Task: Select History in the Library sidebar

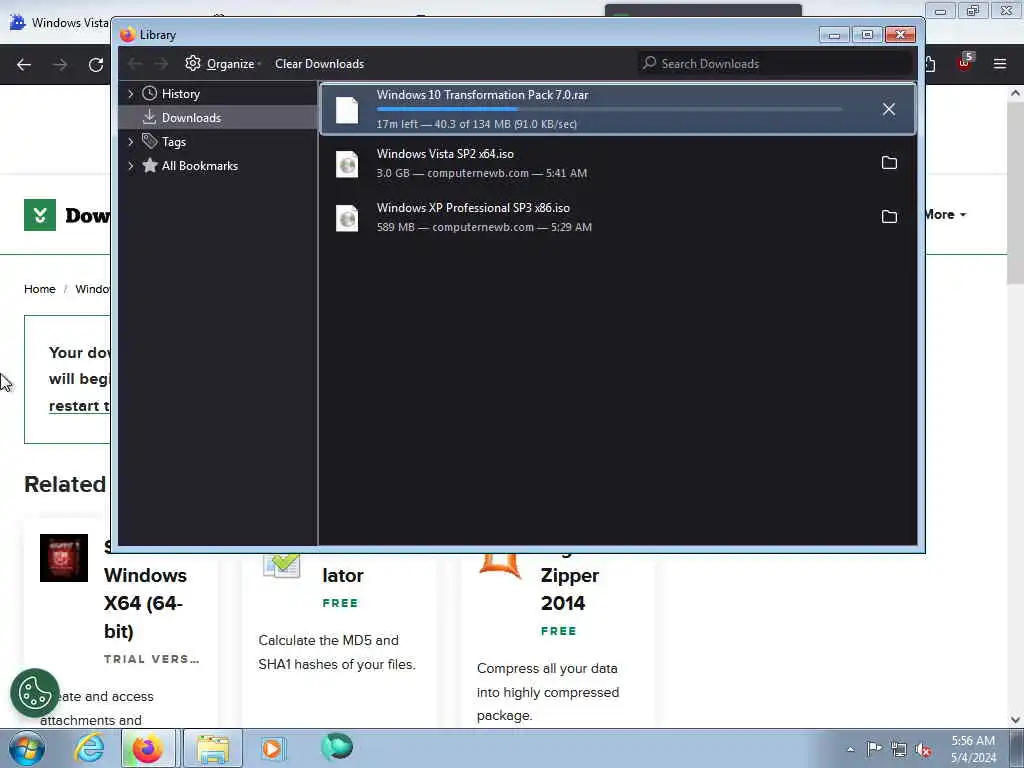Action: [x=181, y=94]
